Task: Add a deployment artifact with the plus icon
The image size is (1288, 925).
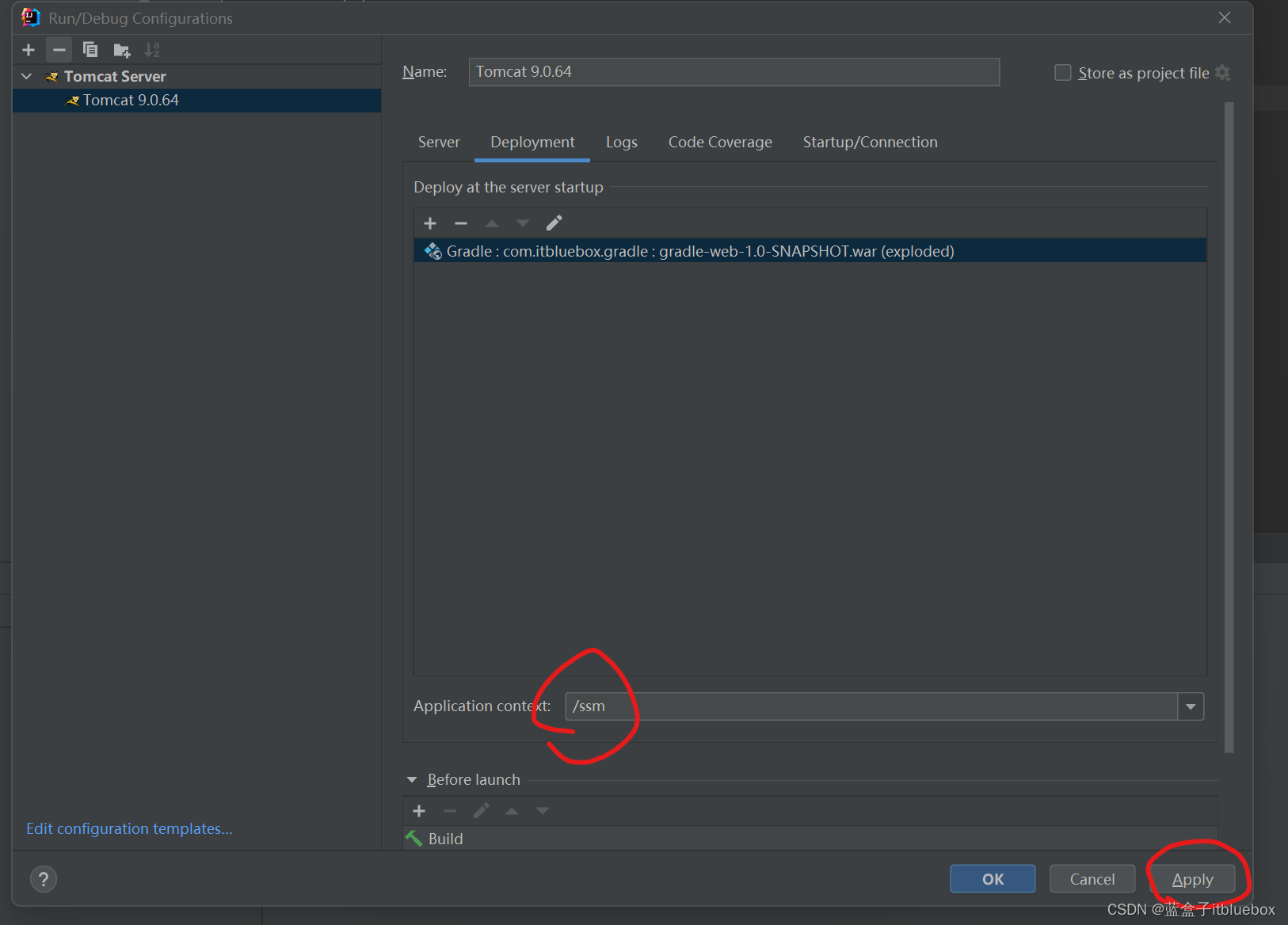Action: click(430, 223)
